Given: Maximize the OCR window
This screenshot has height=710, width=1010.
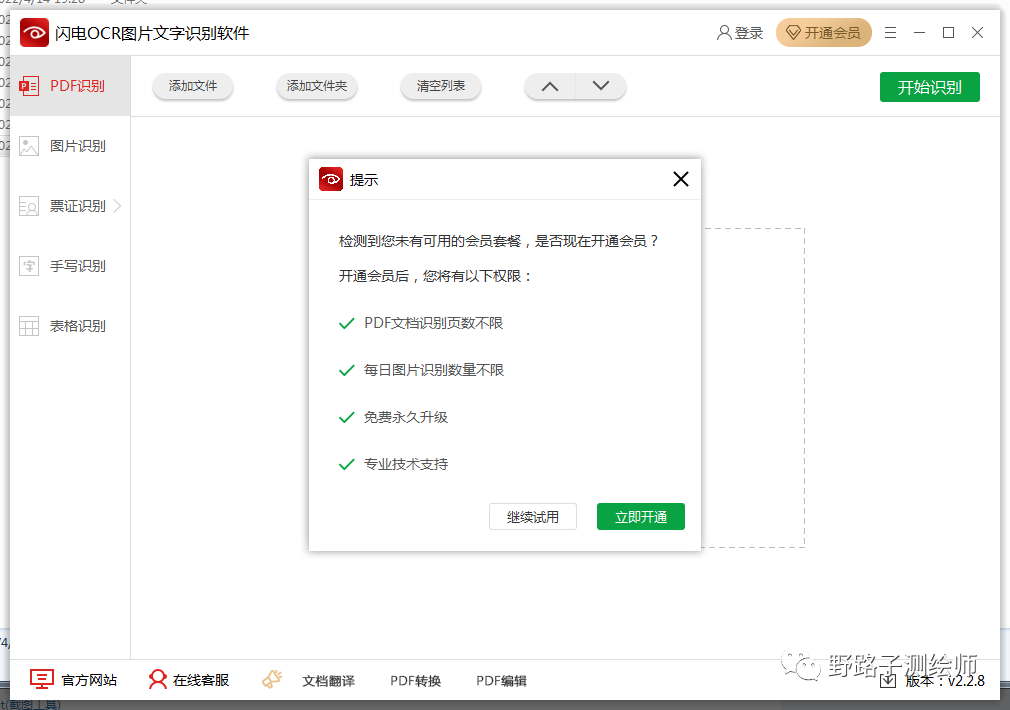Looking at the screenshot, I should (x=948, y=33).
